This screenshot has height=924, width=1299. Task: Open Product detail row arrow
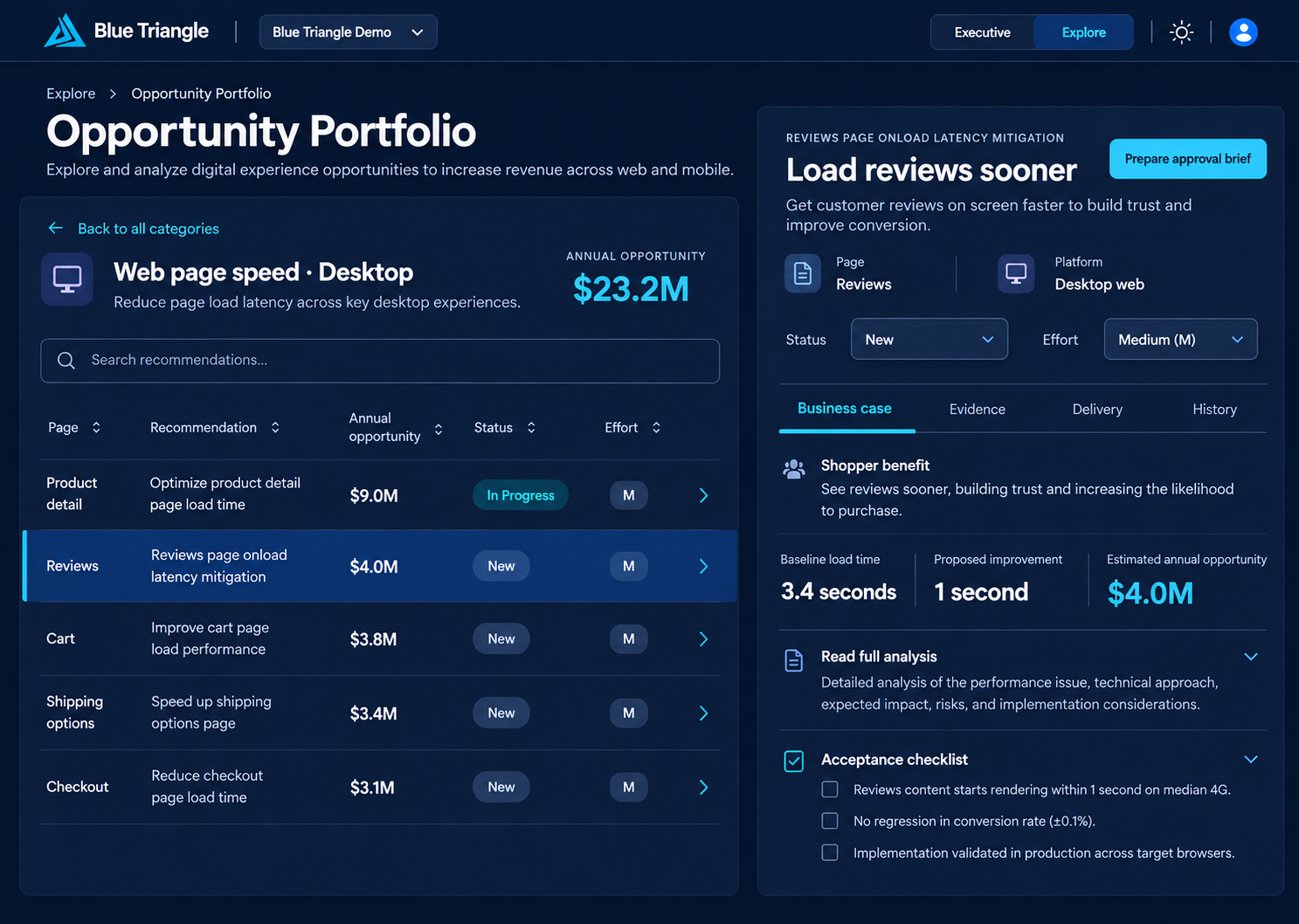703,495
